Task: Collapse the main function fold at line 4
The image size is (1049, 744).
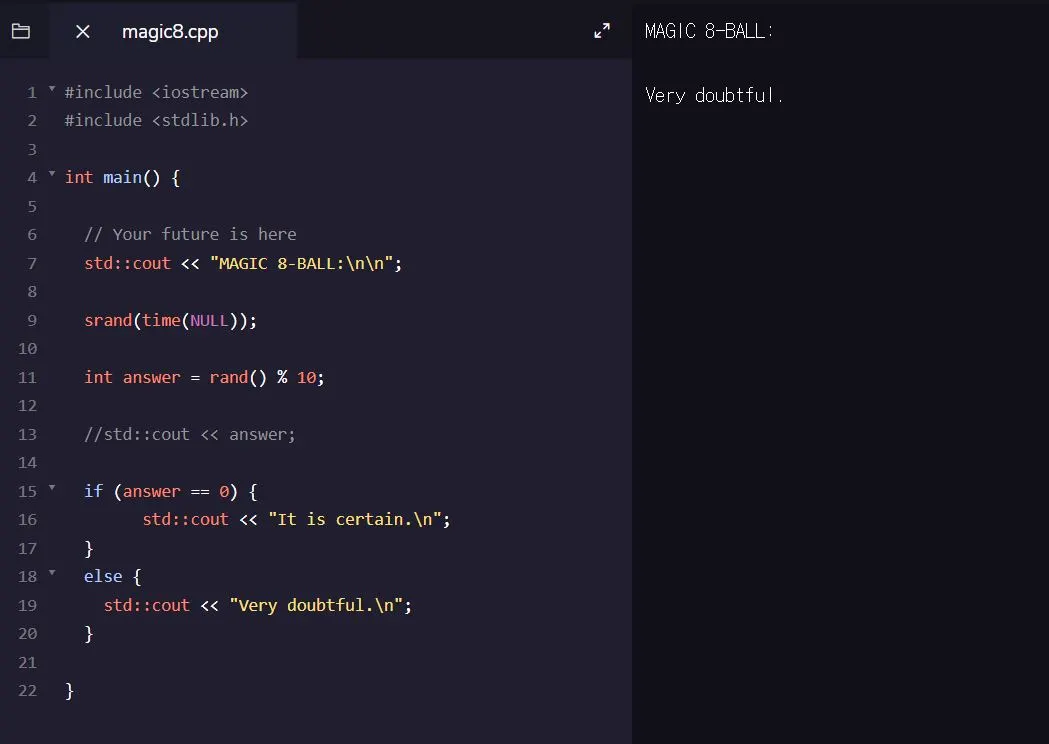Action: (x=52, y=173)
